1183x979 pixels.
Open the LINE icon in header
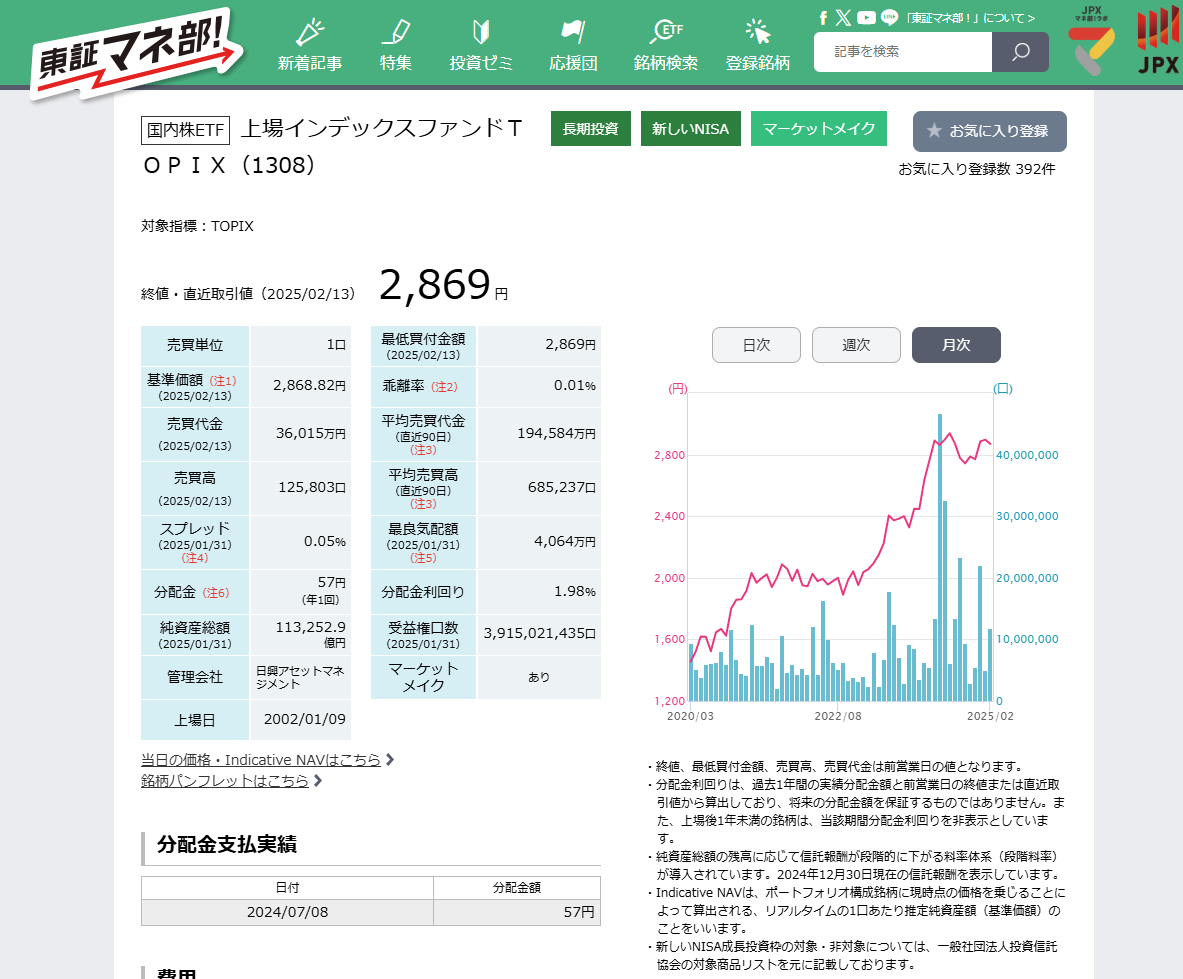(x=890, y=17)
